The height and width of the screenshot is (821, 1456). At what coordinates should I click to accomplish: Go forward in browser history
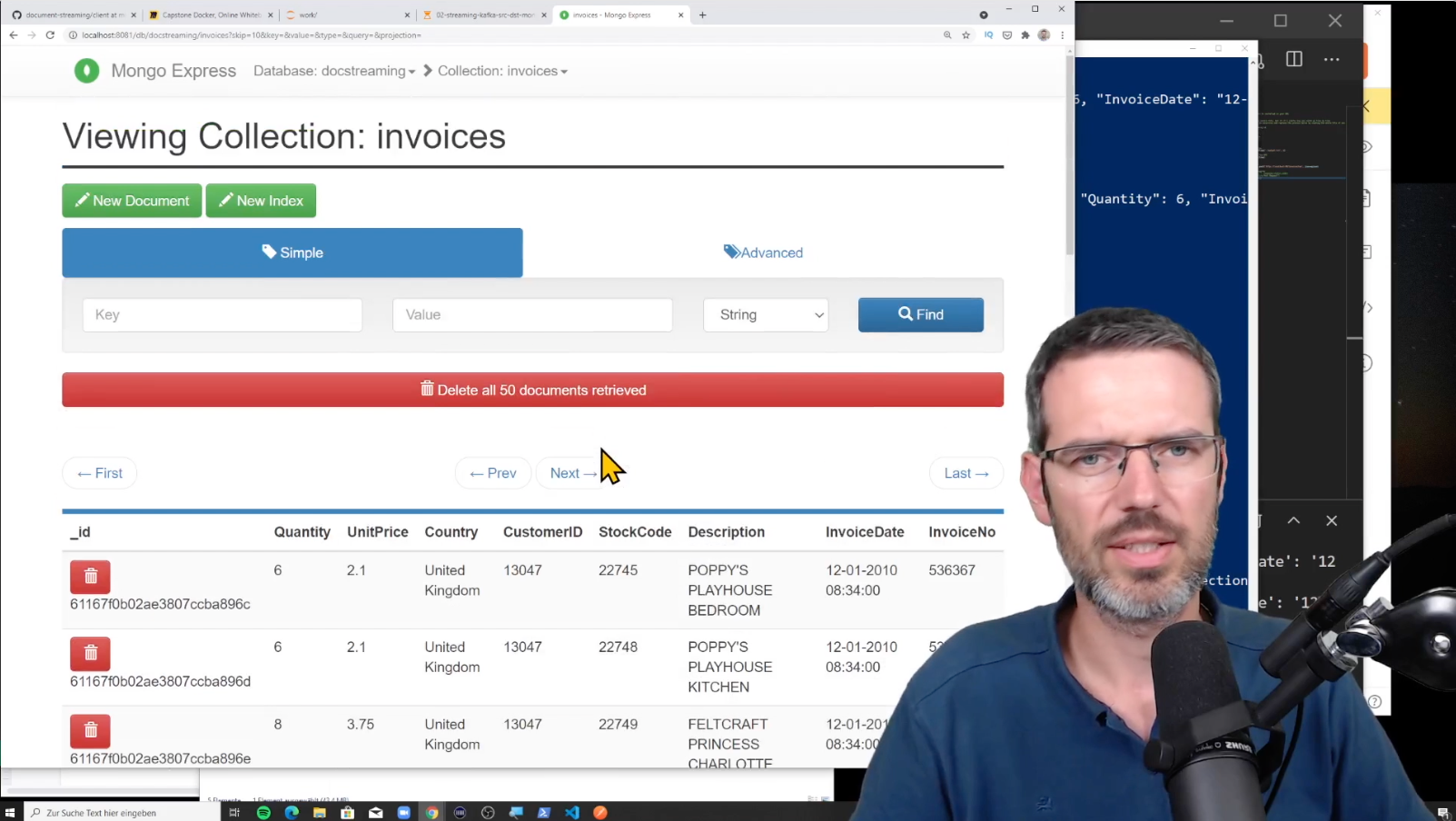31,35
